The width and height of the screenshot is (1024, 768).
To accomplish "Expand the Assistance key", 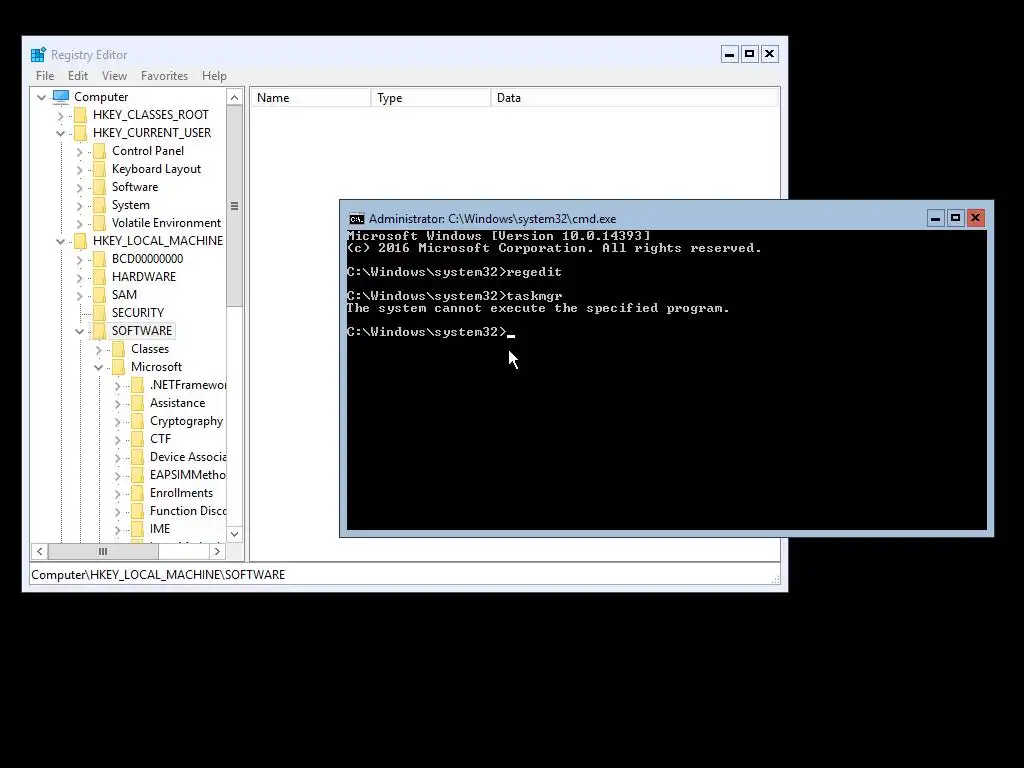I will click(118, 404).
